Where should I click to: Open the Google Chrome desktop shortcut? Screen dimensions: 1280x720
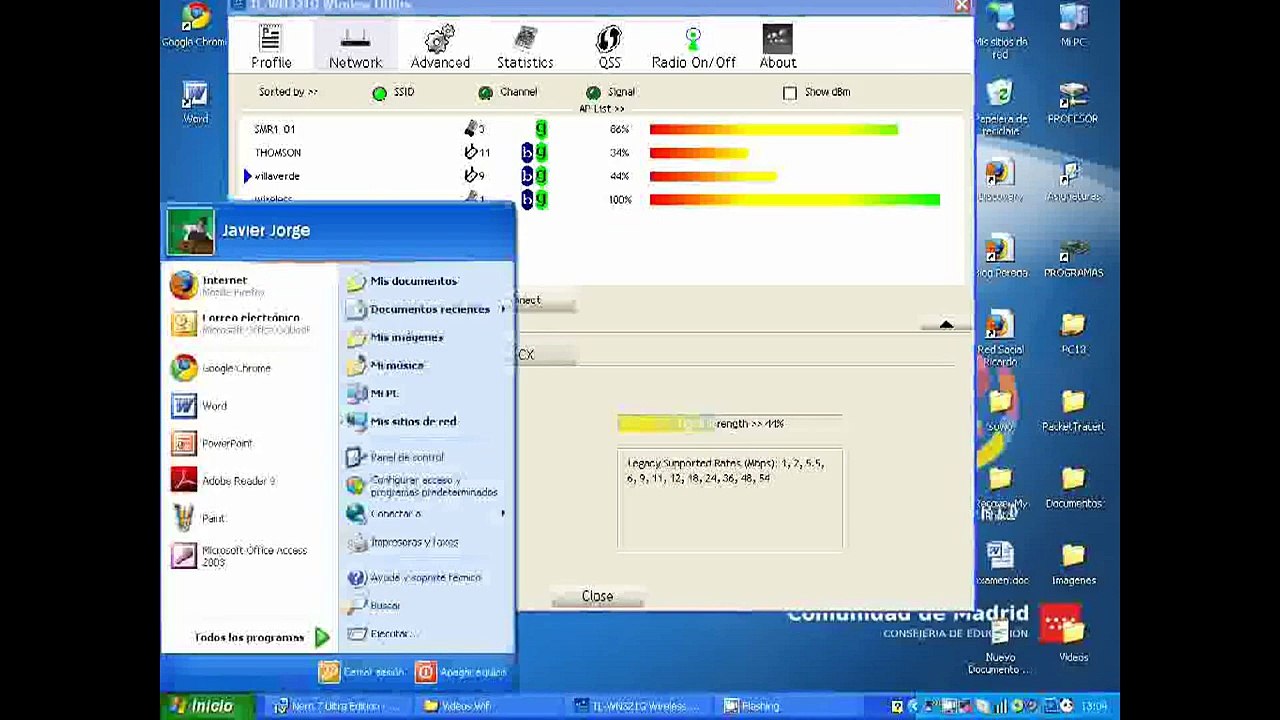tap(194, 25)
